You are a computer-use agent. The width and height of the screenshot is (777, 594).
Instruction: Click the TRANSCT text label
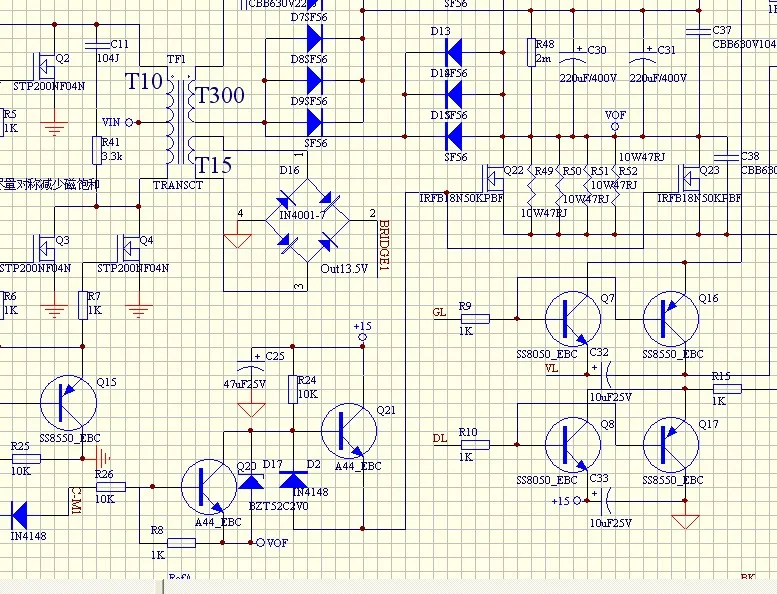(178, 185)
